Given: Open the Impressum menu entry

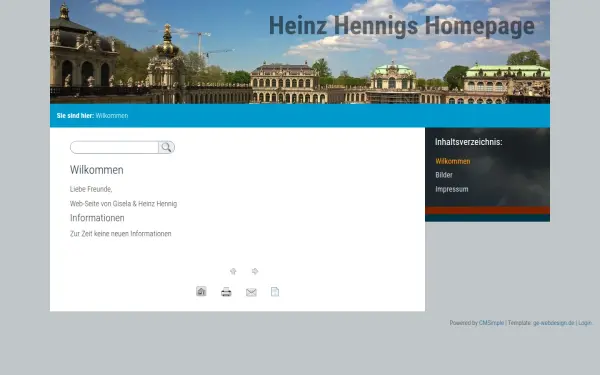Looking at the screenshot, I should pos(452,189).
